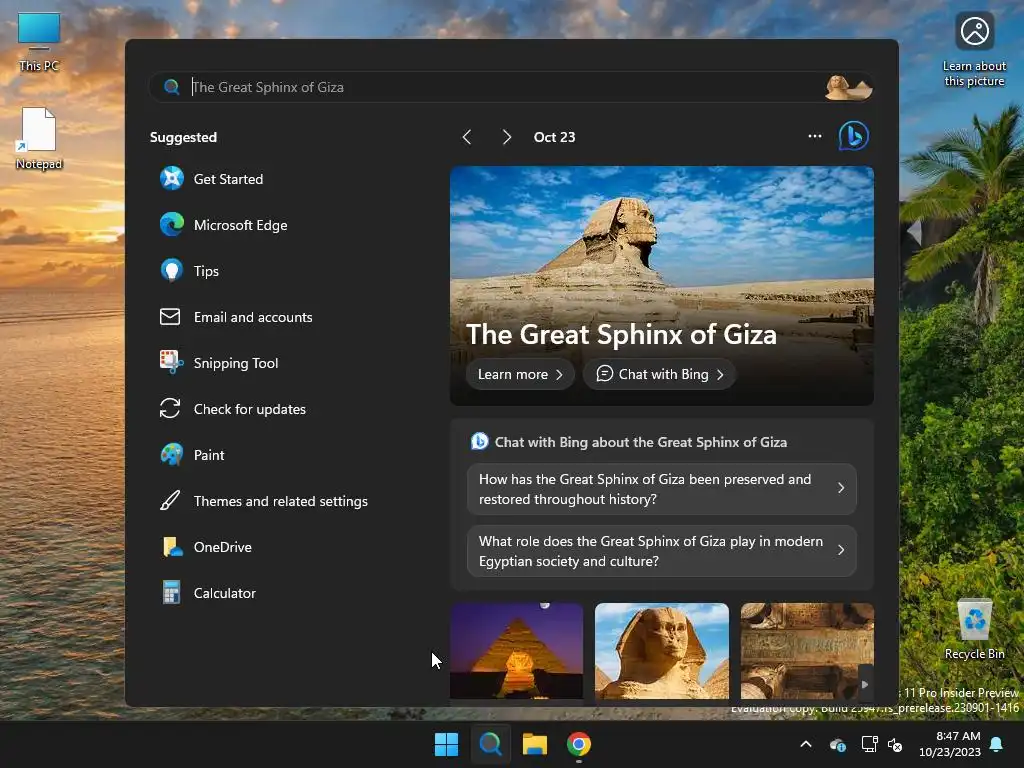Ask how the Sphinx has been preserved
This screenshot has height=768, width=1024.
(662, 489)
